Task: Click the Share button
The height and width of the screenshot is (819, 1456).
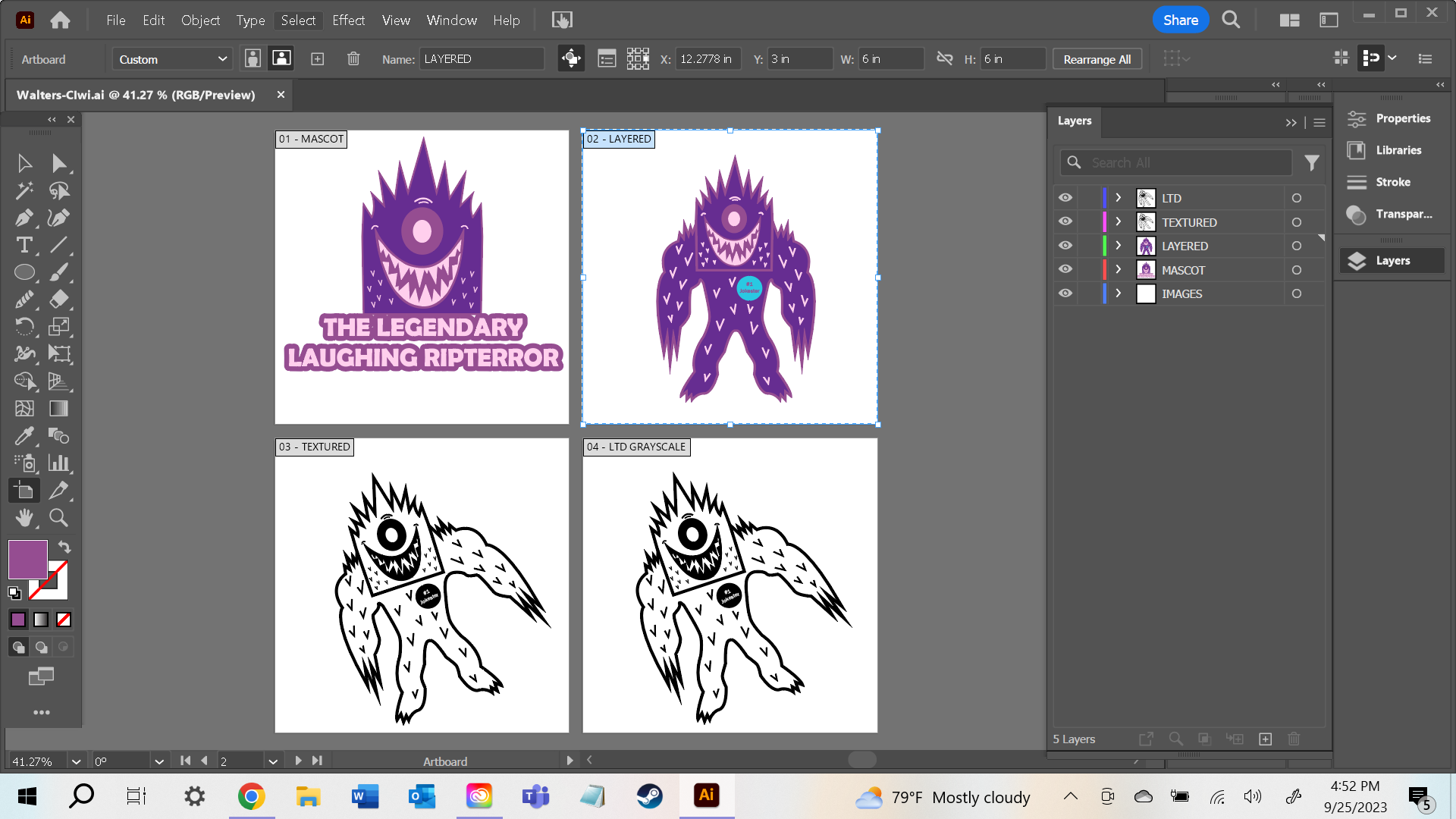Action: tap(1181, 20)
